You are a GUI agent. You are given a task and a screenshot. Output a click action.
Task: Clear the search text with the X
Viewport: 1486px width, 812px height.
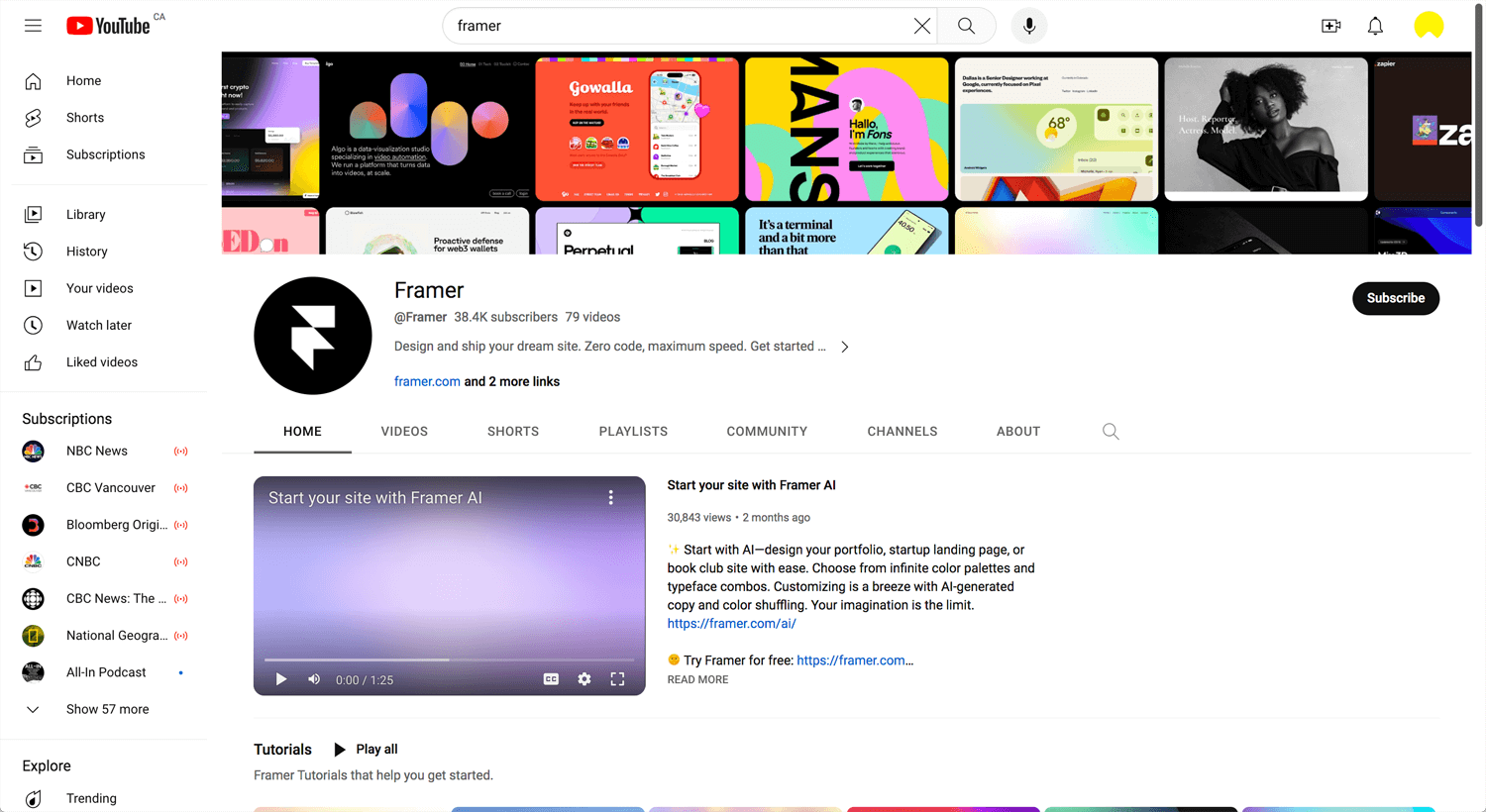coord(922,26)
